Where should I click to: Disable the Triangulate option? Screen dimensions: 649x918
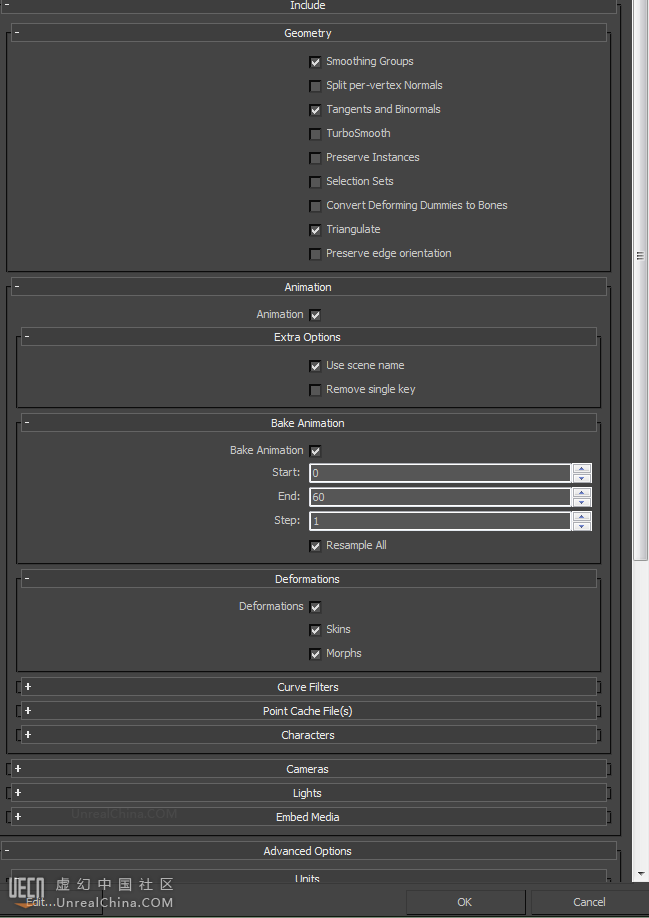[316, 230]
